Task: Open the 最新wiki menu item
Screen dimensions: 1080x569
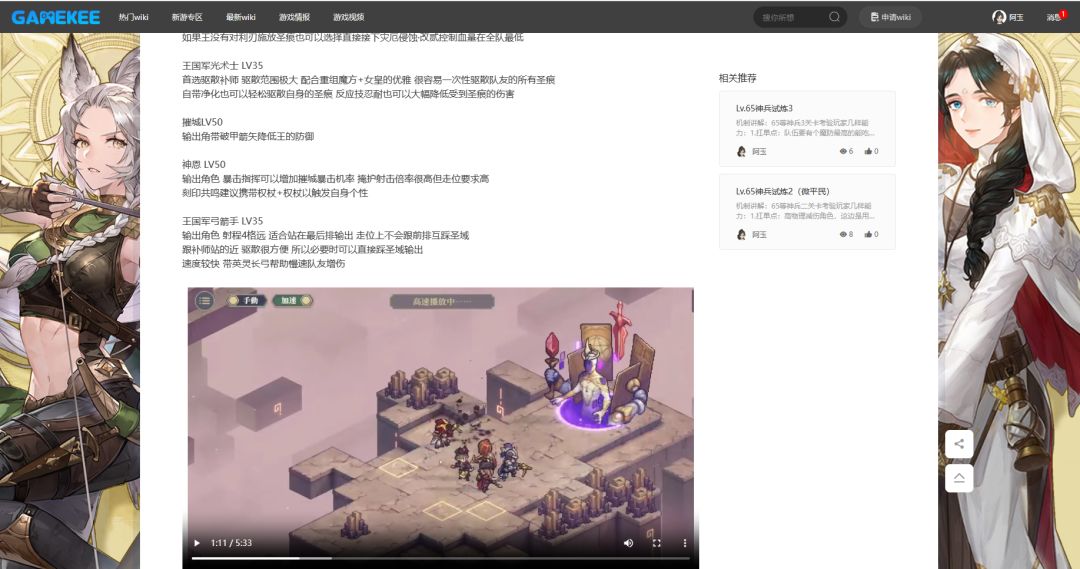Action: pyautogui.click(x=240, y=17)
